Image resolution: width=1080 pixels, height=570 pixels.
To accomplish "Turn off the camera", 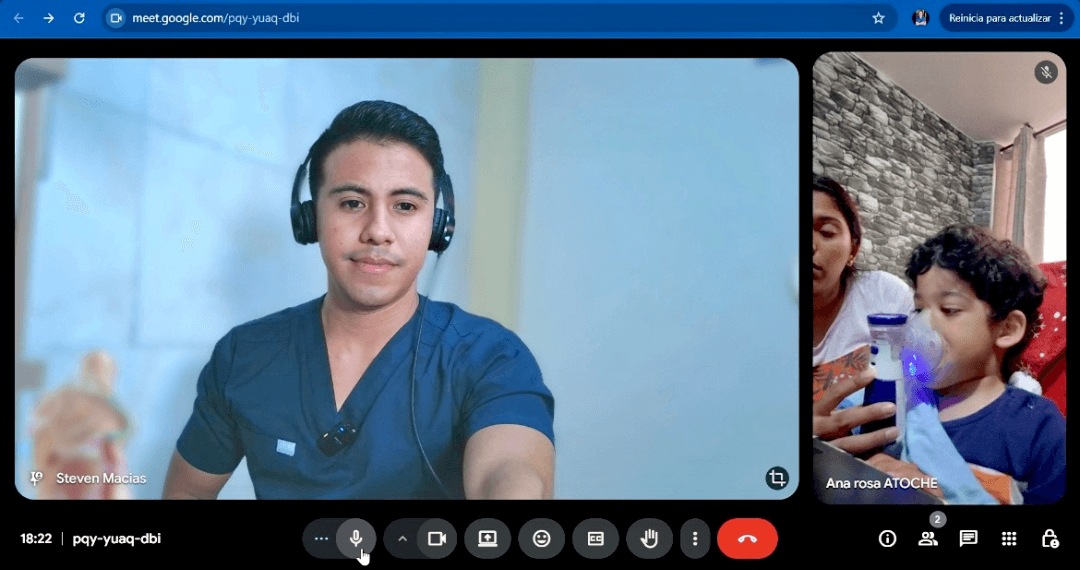I will pyautogui.click(x=436, y=539).
